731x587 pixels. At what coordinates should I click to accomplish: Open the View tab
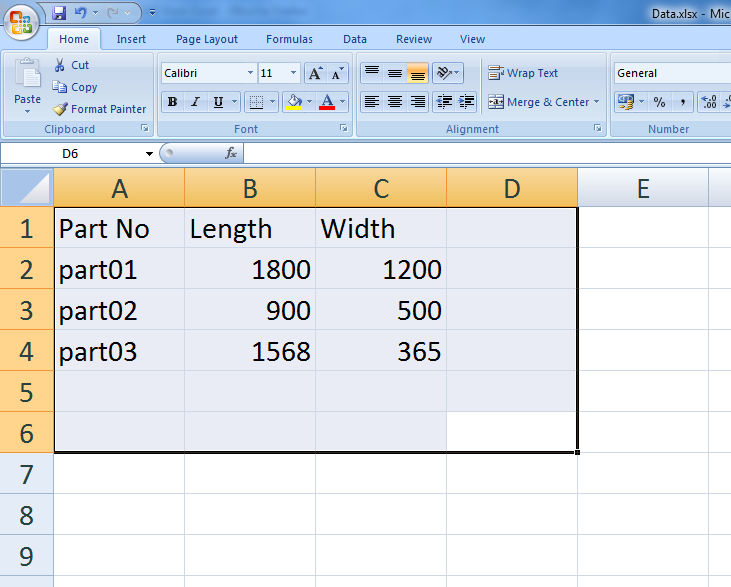click(x=472, y=39)
